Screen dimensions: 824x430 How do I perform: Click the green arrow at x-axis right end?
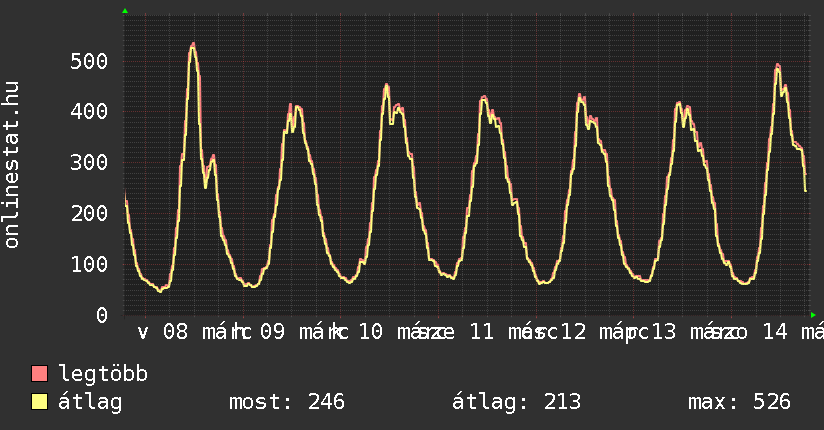(x=813, y=314)
